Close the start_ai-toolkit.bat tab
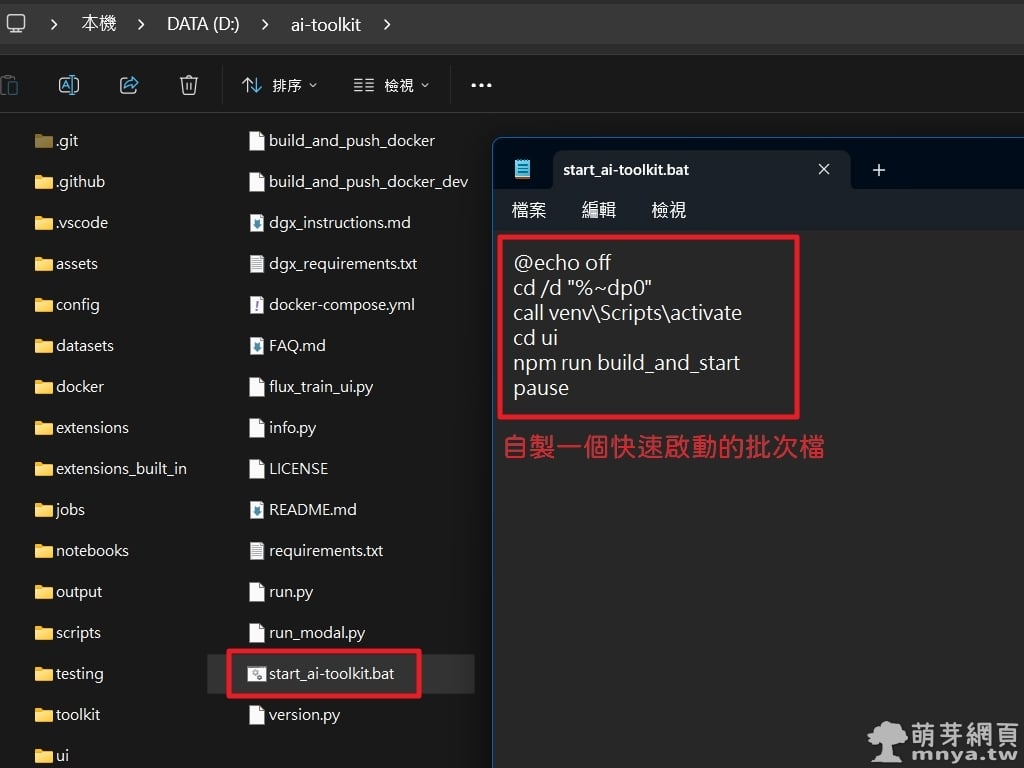The image size is (1024, 768). pos(824,169)
